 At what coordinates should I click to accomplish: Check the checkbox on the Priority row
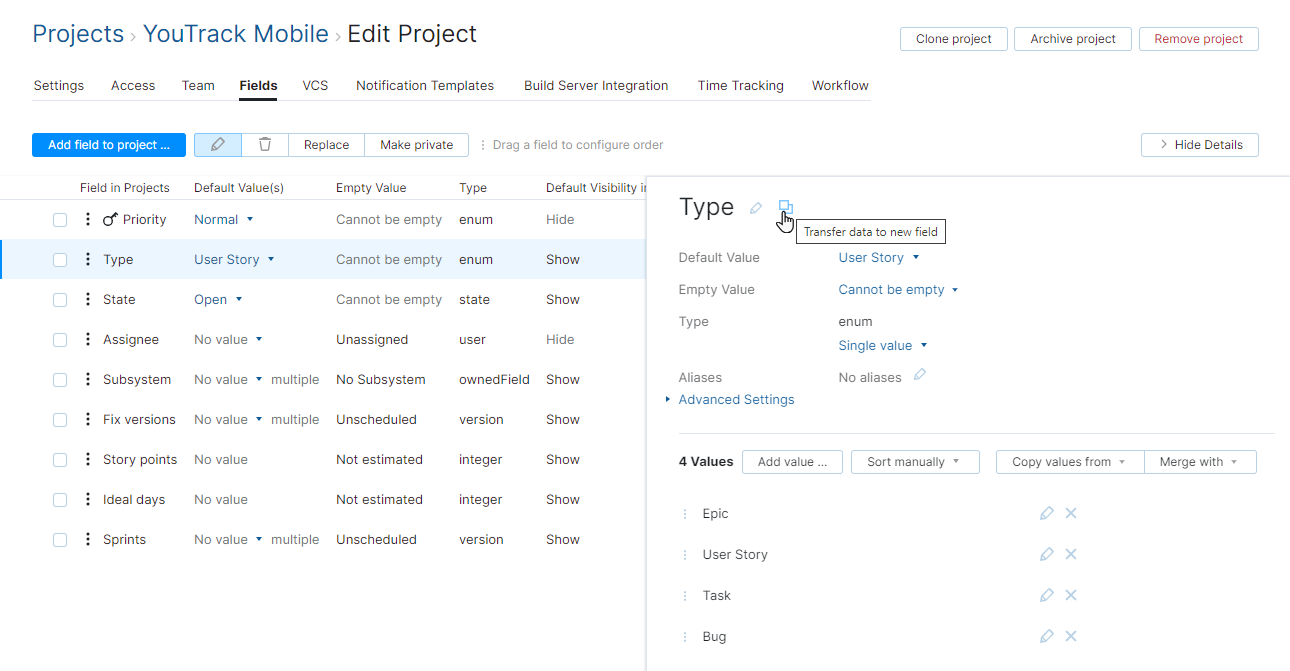59,219
